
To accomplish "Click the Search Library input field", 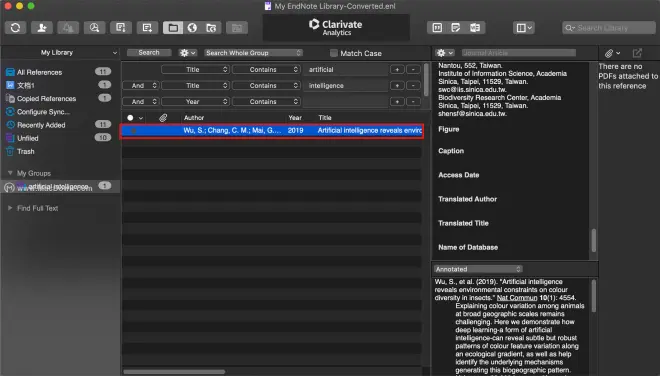I will coord(609,28).
